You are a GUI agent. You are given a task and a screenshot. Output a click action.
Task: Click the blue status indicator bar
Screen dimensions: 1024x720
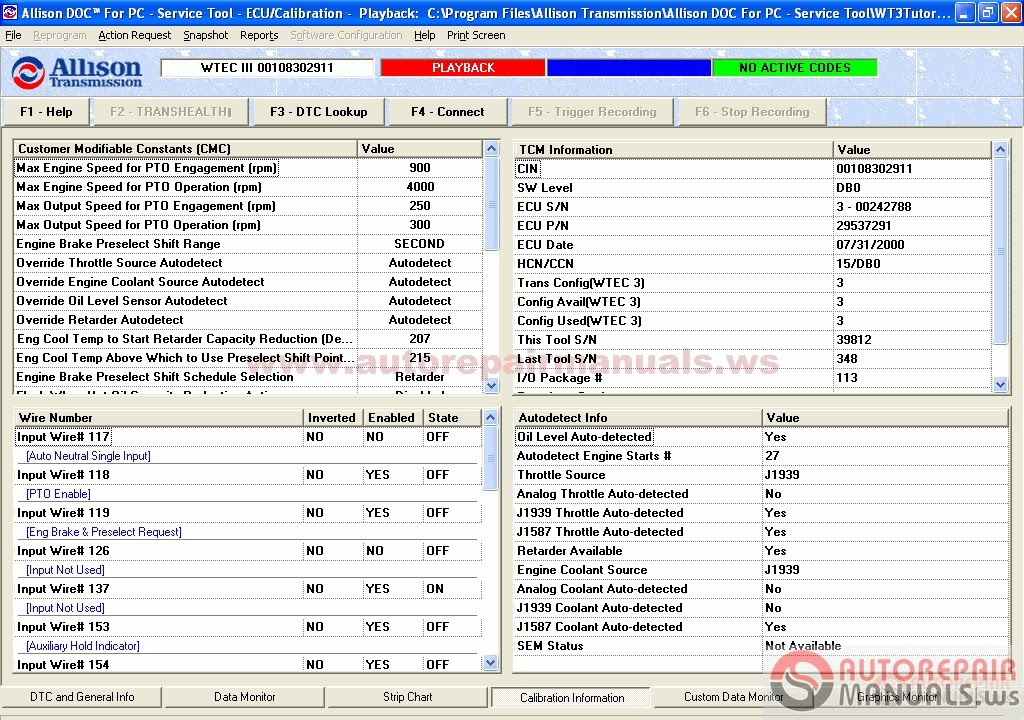(629, 67)
